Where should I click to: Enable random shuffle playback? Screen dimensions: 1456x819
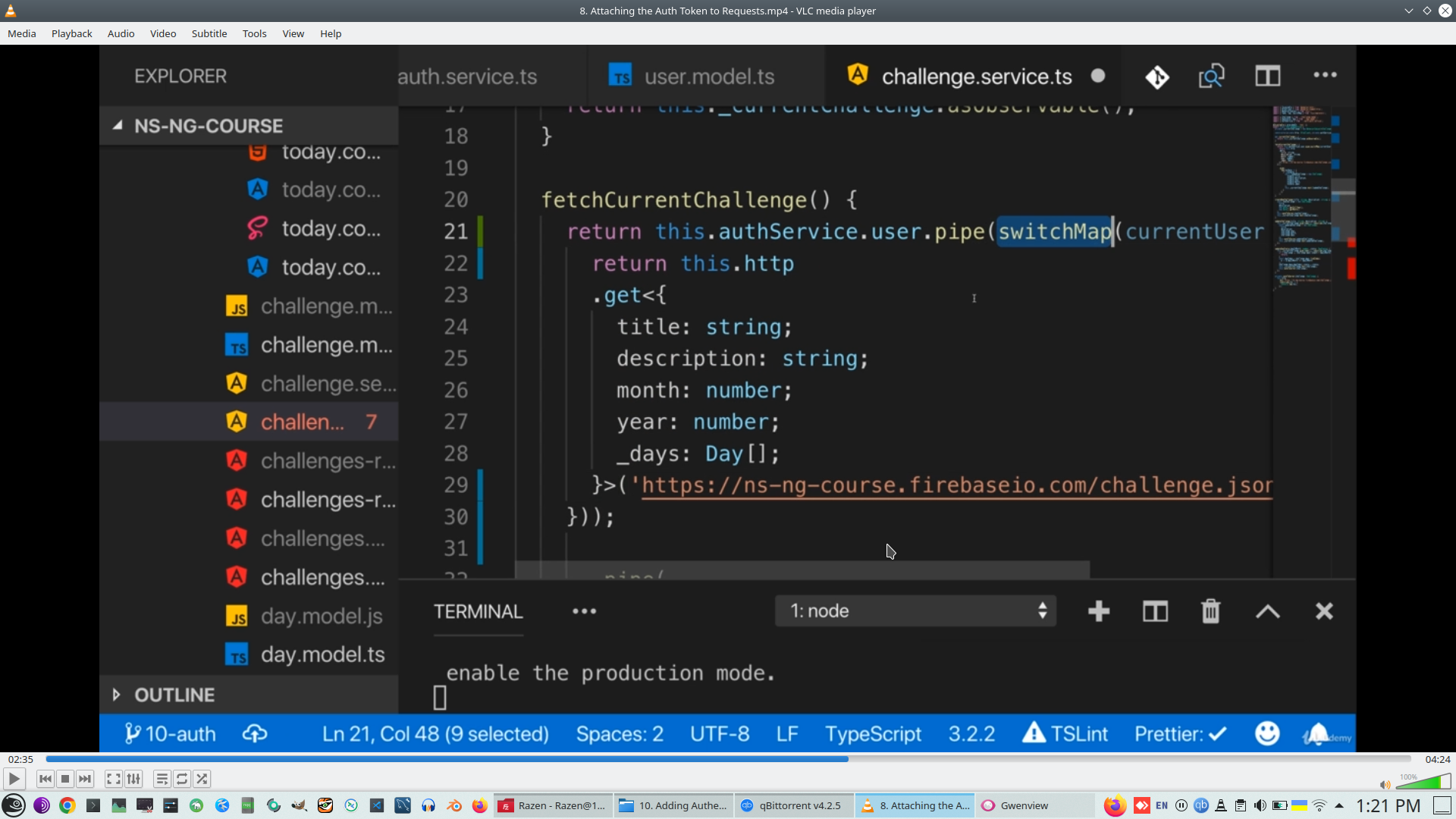point(202,779)
